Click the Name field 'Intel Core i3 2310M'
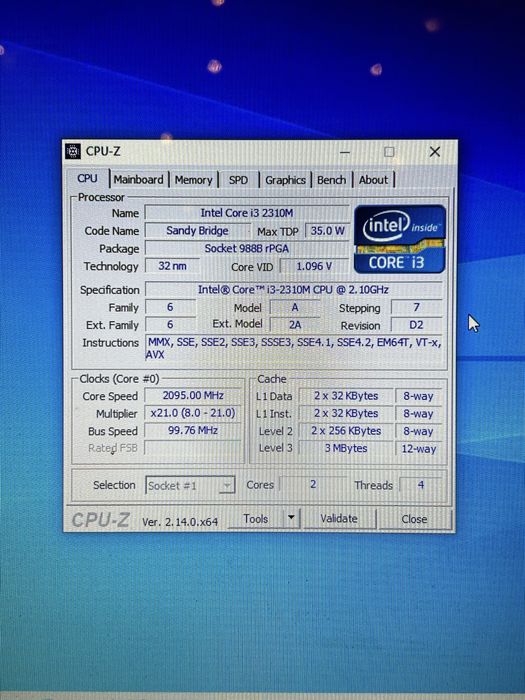Image resolution: width=525 pixels, height=700 pixels. coord(247,213)
